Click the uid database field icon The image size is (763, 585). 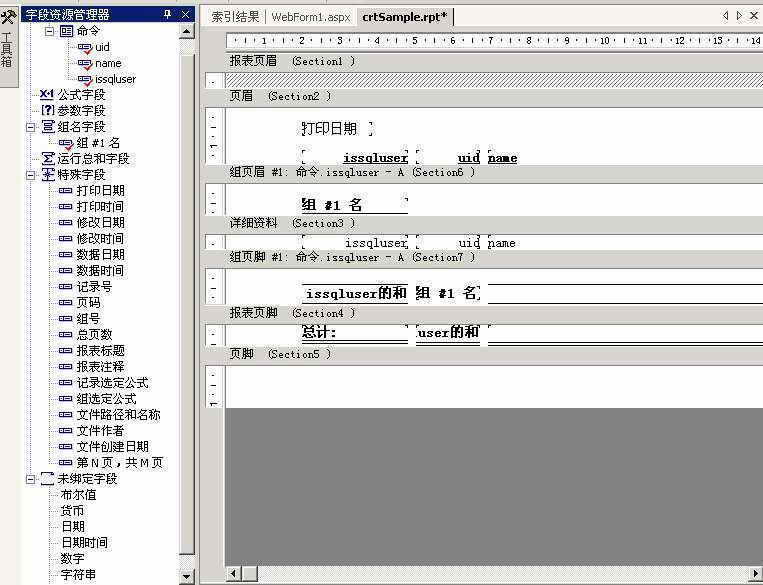pyautogui.click(x=85, y=47)
